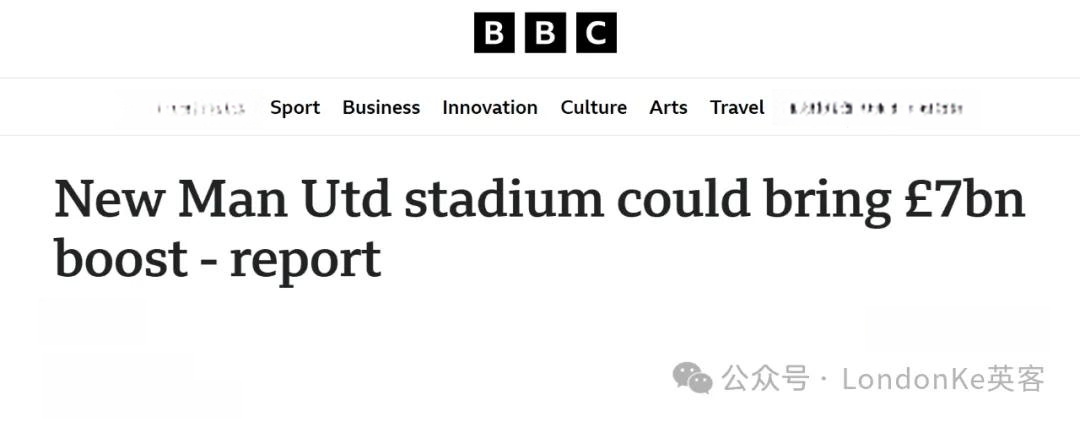Open the Travel section
This screenshot has width=1080, height=422.
737,107
